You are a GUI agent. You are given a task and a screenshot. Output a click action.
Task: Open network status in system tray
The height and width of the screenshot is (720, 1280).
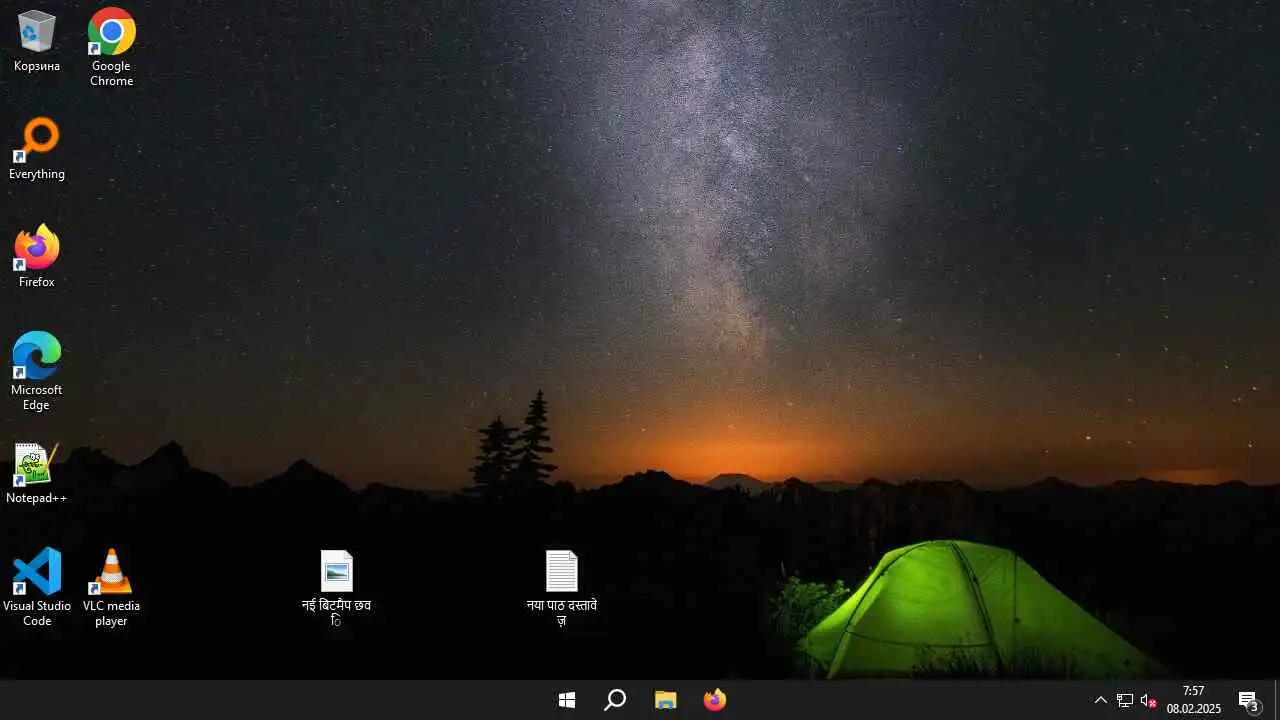(x=1125, y=700)
